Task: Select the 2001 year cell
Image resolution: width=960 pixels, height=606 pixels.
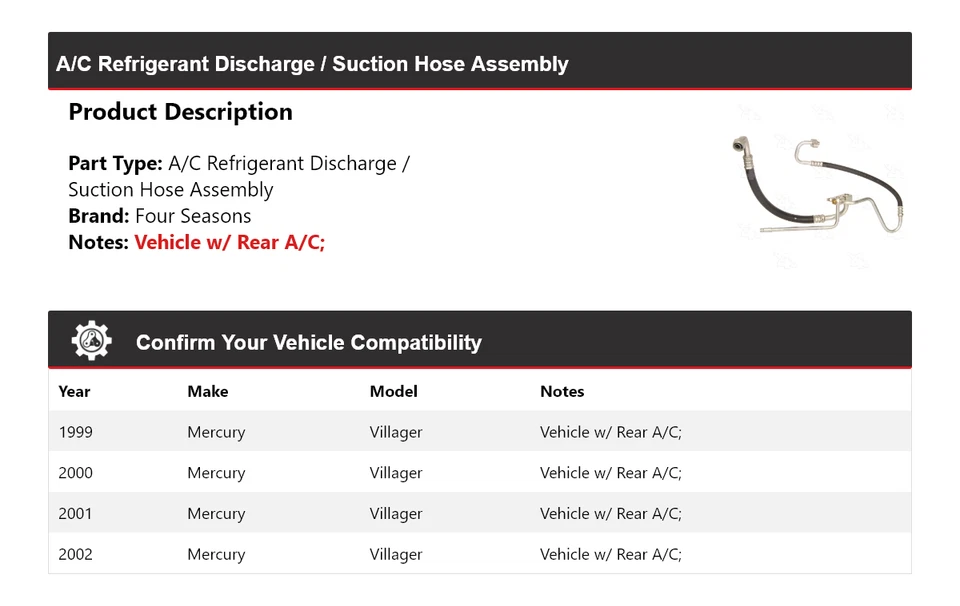Action: point(75,514)
